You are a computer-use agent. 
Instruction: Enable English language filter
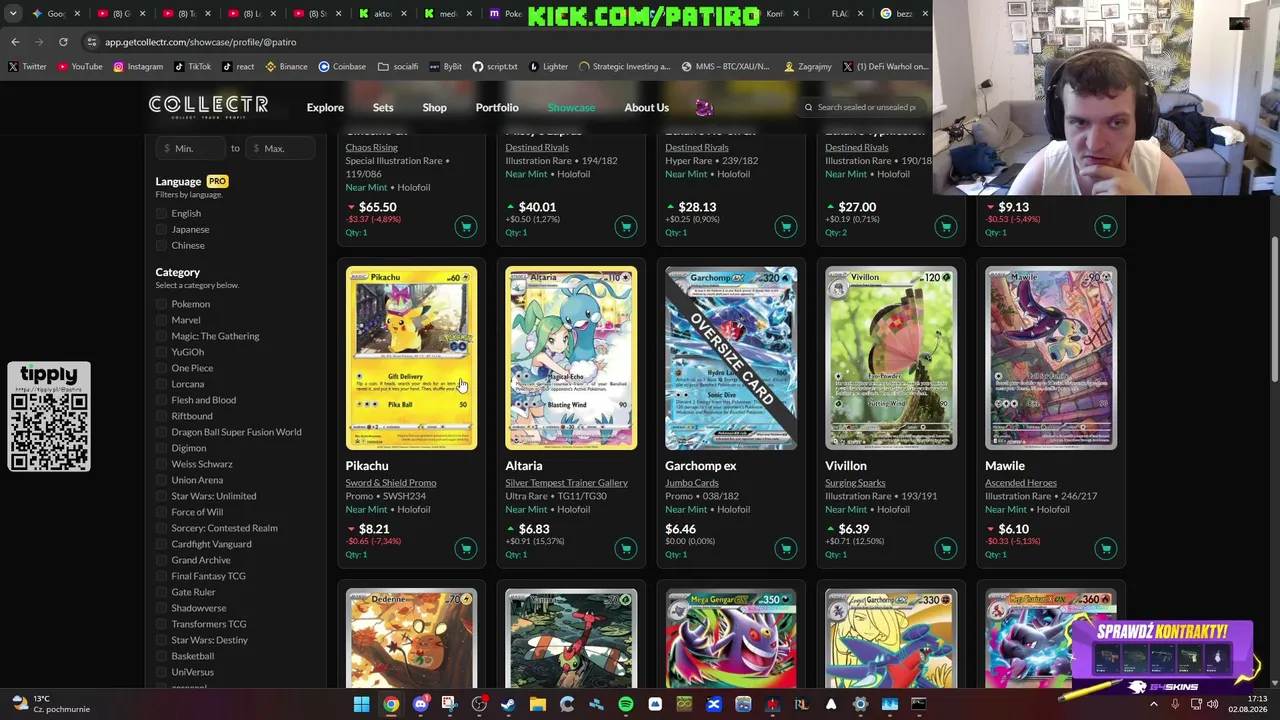(x=162, y=213)
